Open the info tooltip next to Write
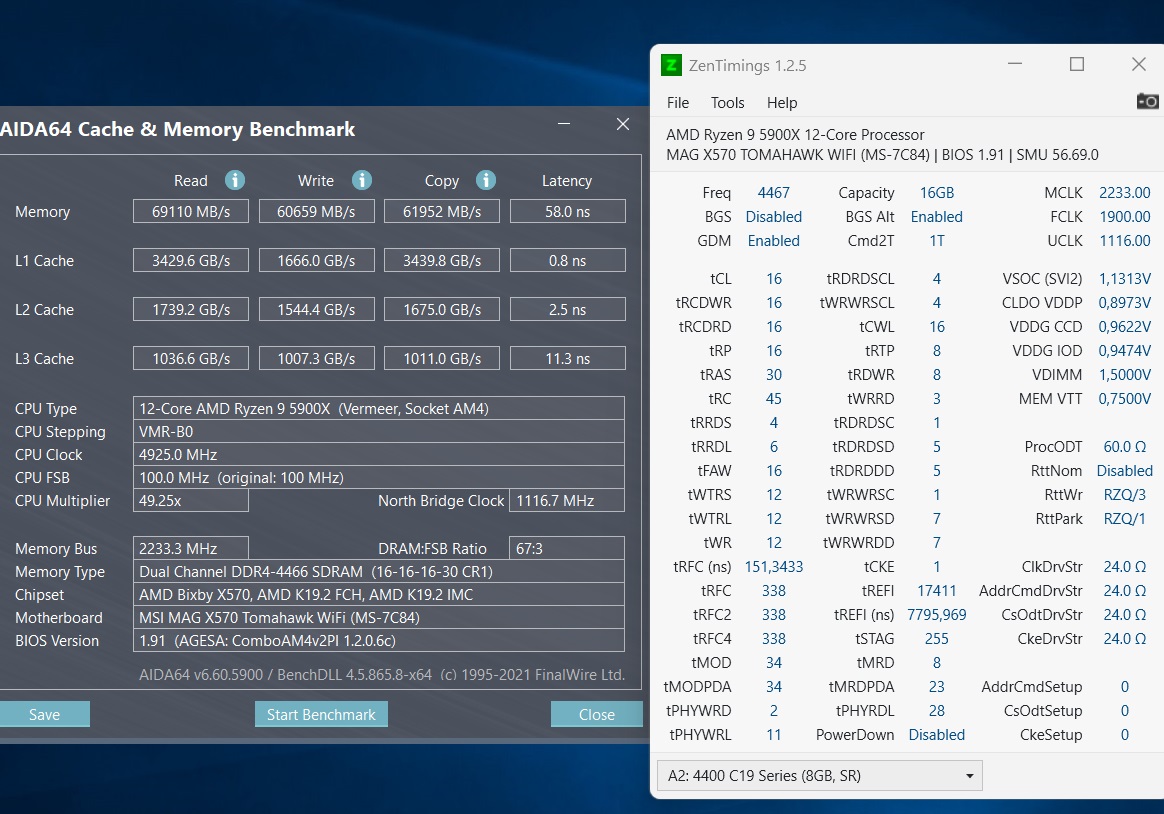 361,180
